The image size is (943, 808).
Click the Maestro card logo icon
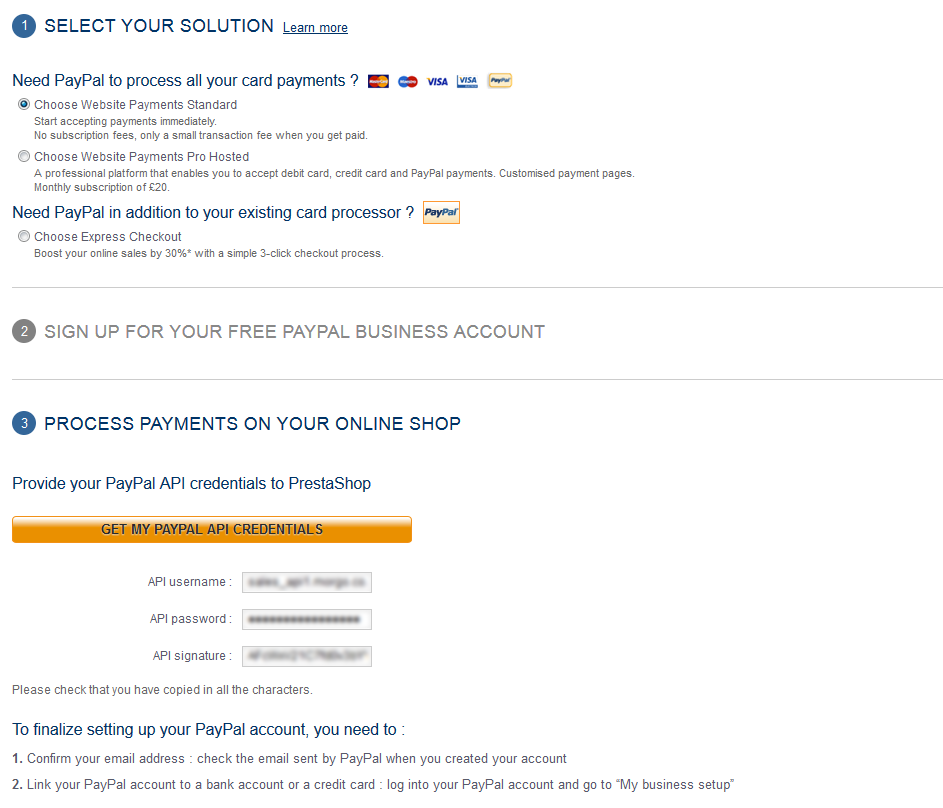pos(407,81)
